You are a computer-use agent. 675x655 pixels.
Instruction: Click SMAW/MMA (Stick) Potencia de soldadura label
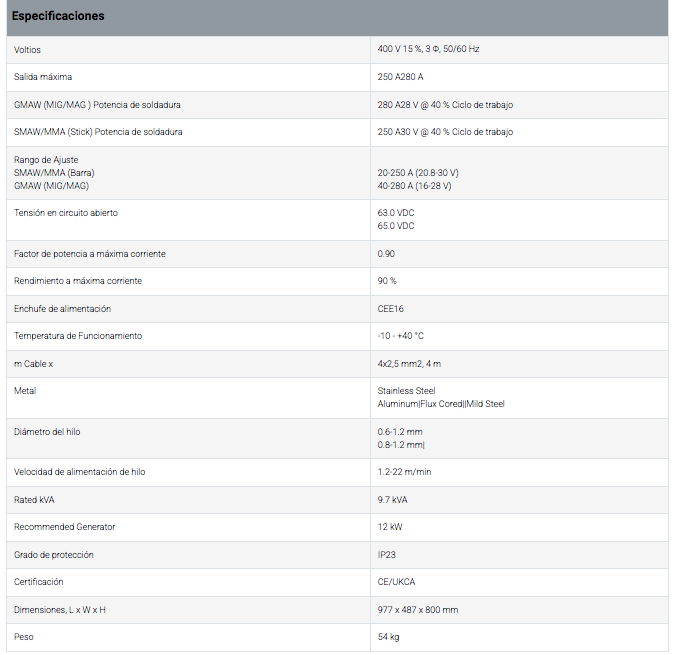click(x=98, y=132)
